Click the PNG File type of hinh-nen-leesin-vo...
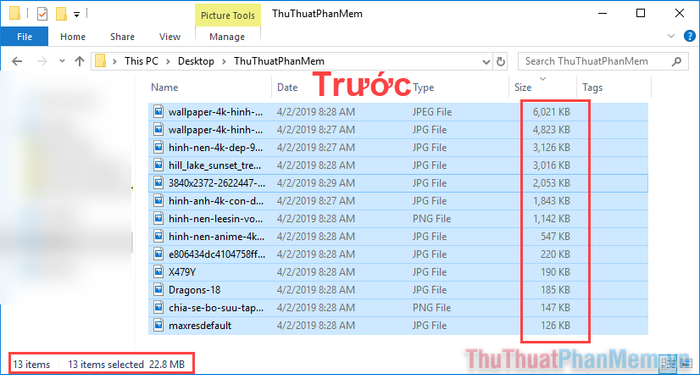 pos(431,219)
